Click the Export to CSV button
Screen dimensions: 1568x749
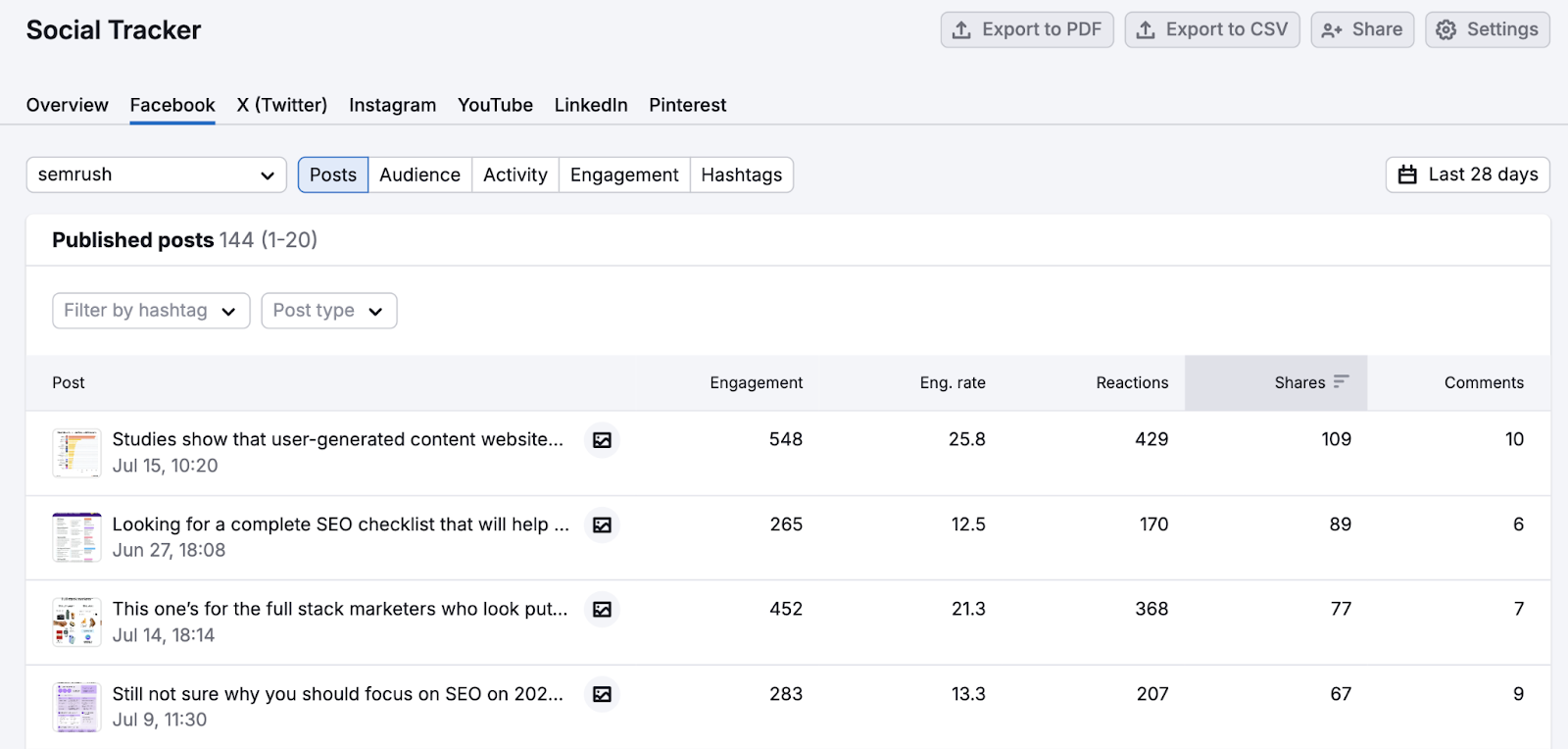(x=1212, y=29)
